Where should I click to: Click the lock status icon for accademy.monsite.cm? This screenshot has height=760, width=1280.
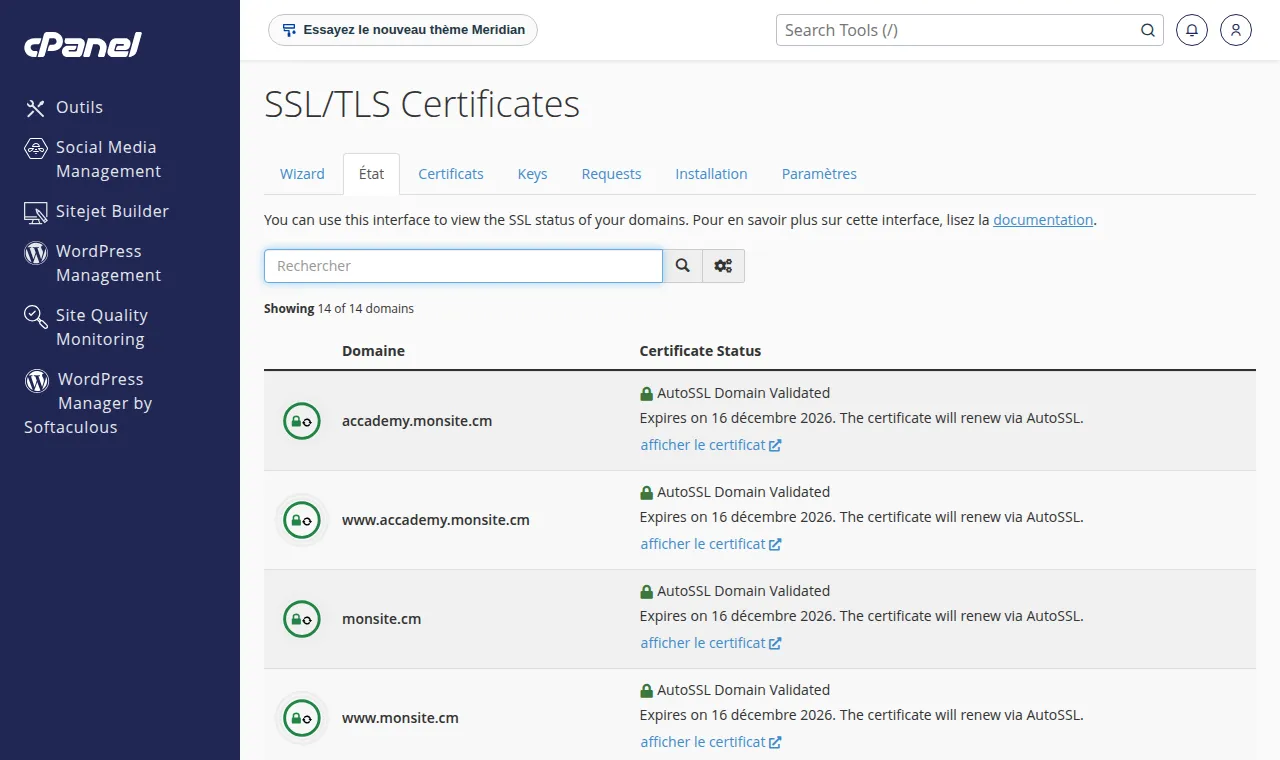click(x=302, y=421)
